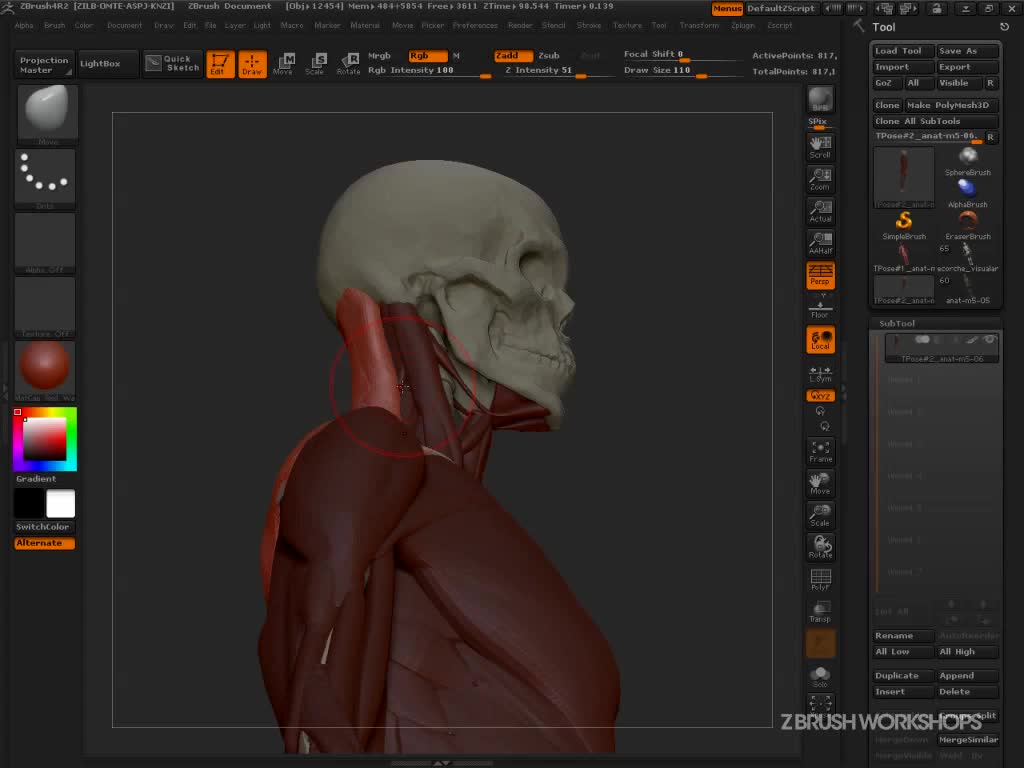Select the Scale transform icon in top shelf

(315, 64)
